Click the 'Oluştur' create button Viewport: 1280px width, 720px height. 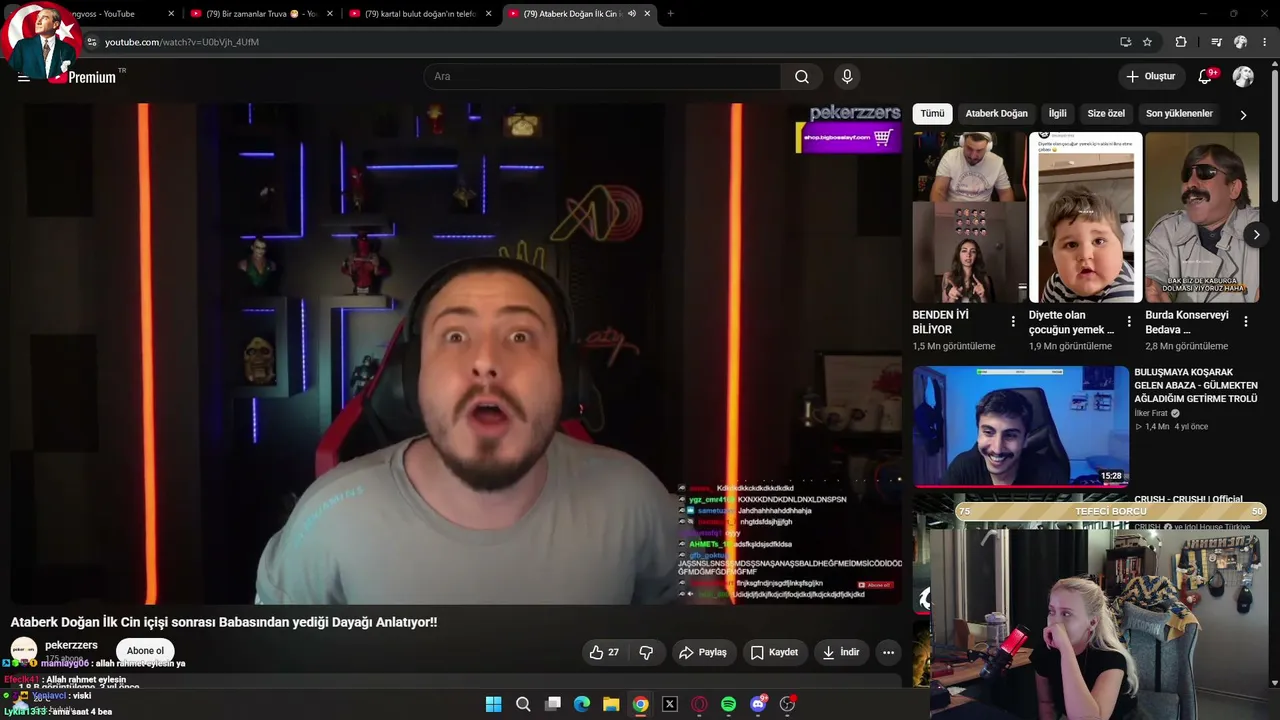[x=1150, y=77]
